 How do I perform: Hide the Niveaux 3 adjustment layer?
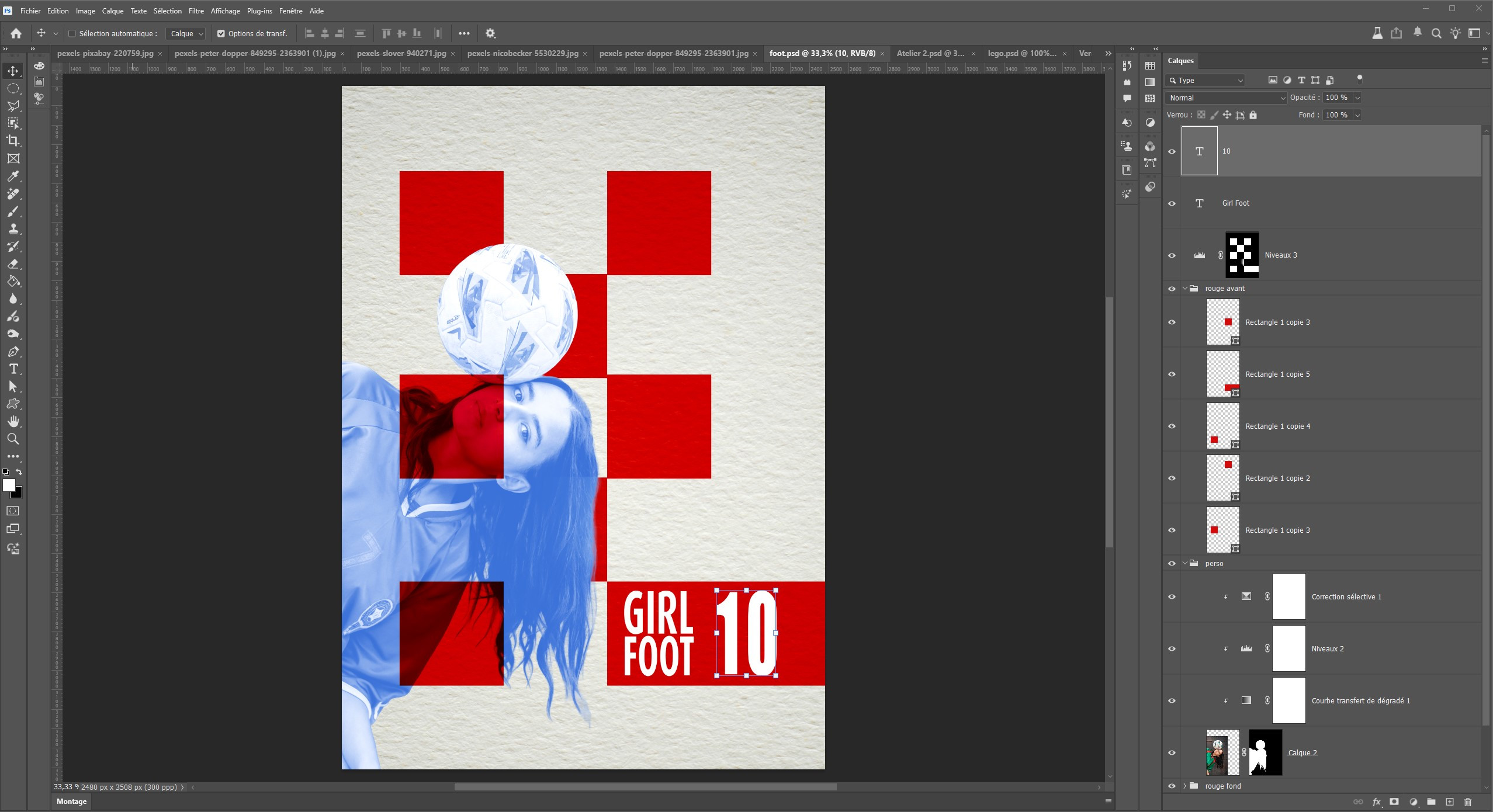click(x=1172, y=255)
